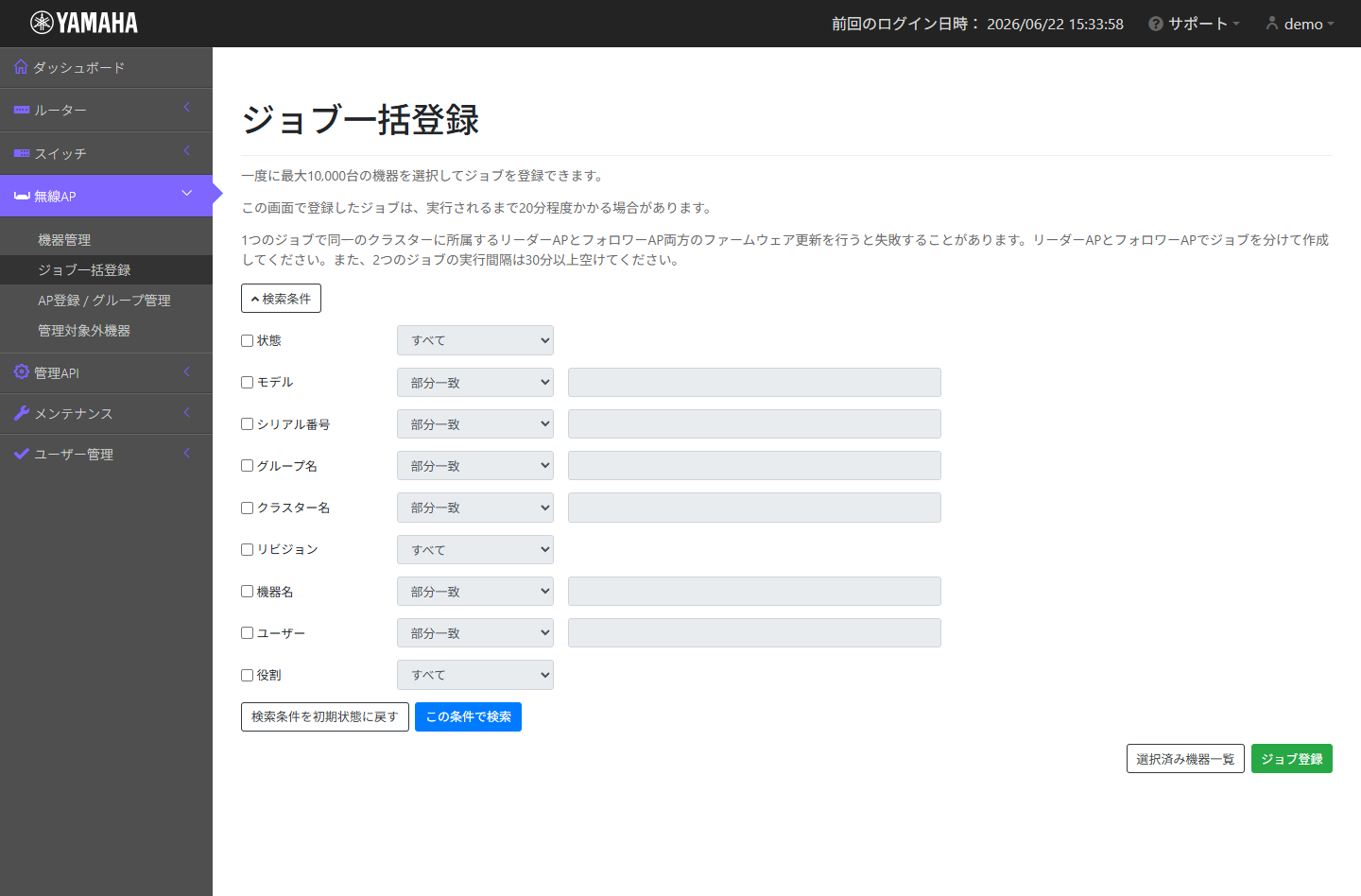Viewport: 1361px width, 896px height.
Task: Open the ユーザー match-type dropdown
Action: click(x=475, y=633)
